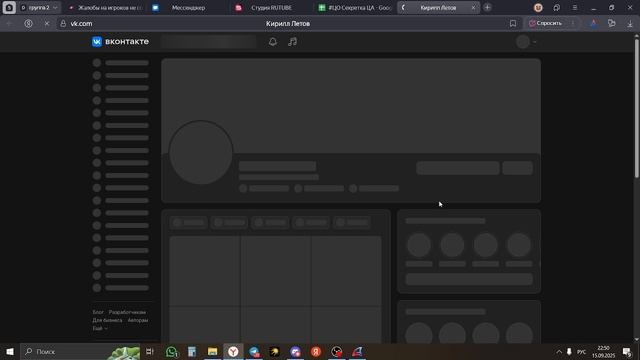Click the VKontakte logo

[x=120, y=42]
